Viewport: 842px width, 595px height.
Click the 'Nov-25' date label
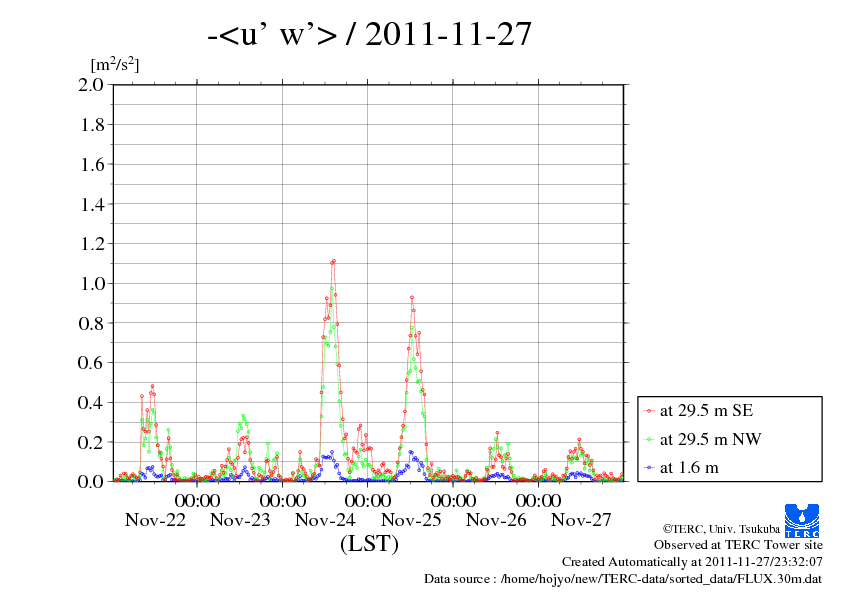point(411,520)
